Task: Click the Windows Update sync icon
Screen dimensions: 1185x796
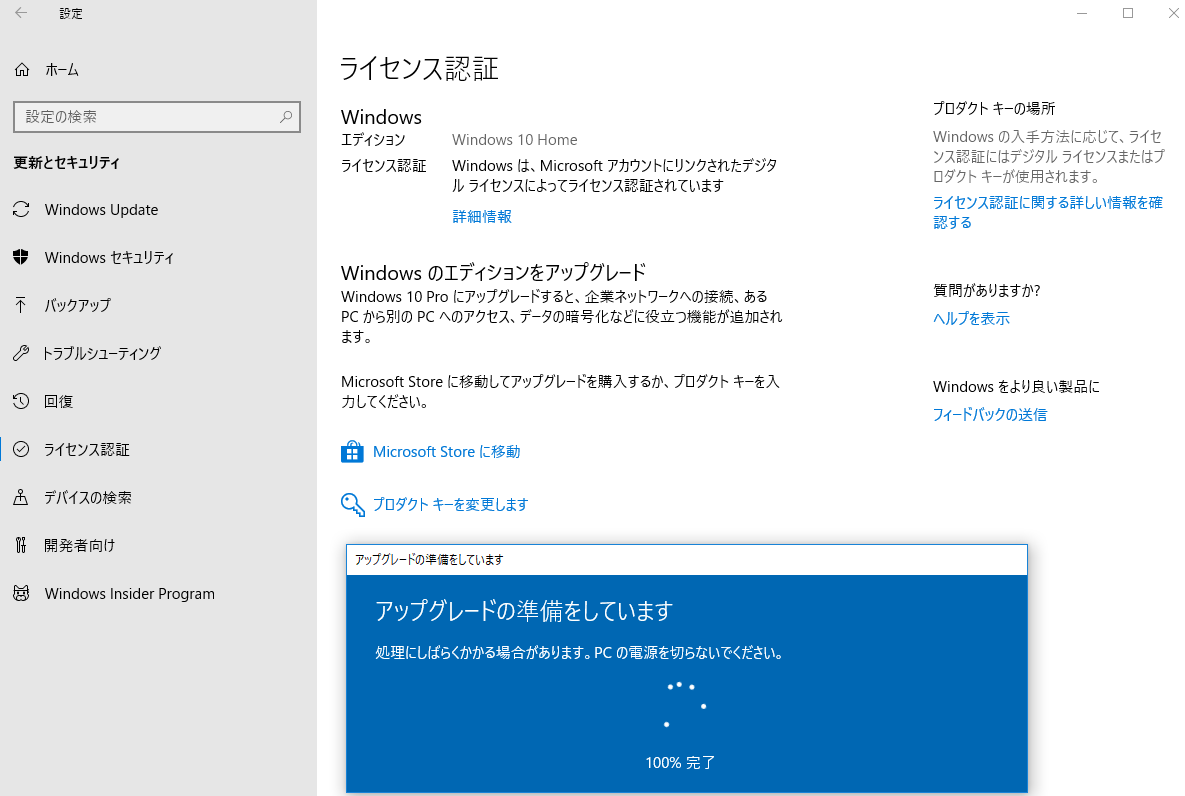Action: [x=21, y=209]
